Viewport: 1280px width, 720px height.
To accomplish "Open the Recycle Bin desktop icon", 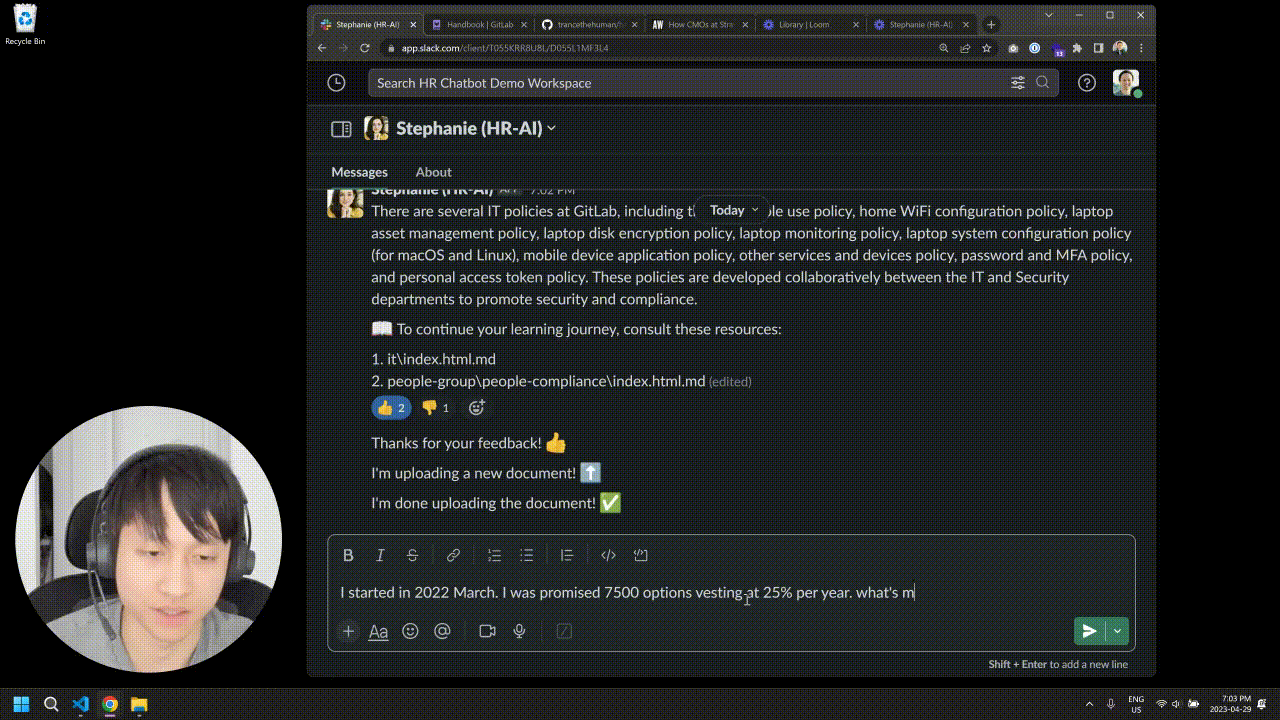I will coord(25,24).
